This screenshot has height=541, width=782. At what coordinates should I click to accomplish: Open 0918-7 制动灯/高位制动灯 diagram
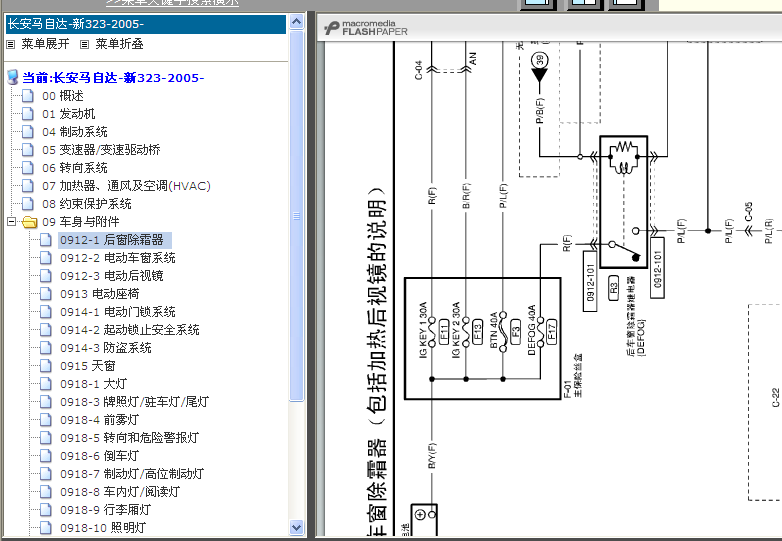click(x=132, y=474)
